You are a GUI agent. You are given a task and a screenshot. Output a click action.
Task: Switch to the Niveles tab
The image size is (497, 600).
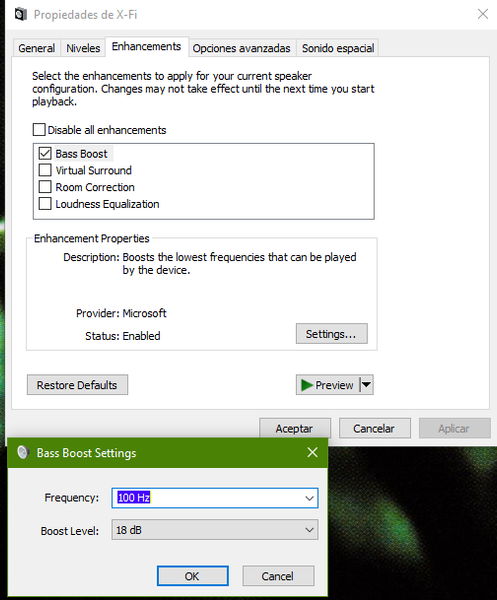point(83,48)
